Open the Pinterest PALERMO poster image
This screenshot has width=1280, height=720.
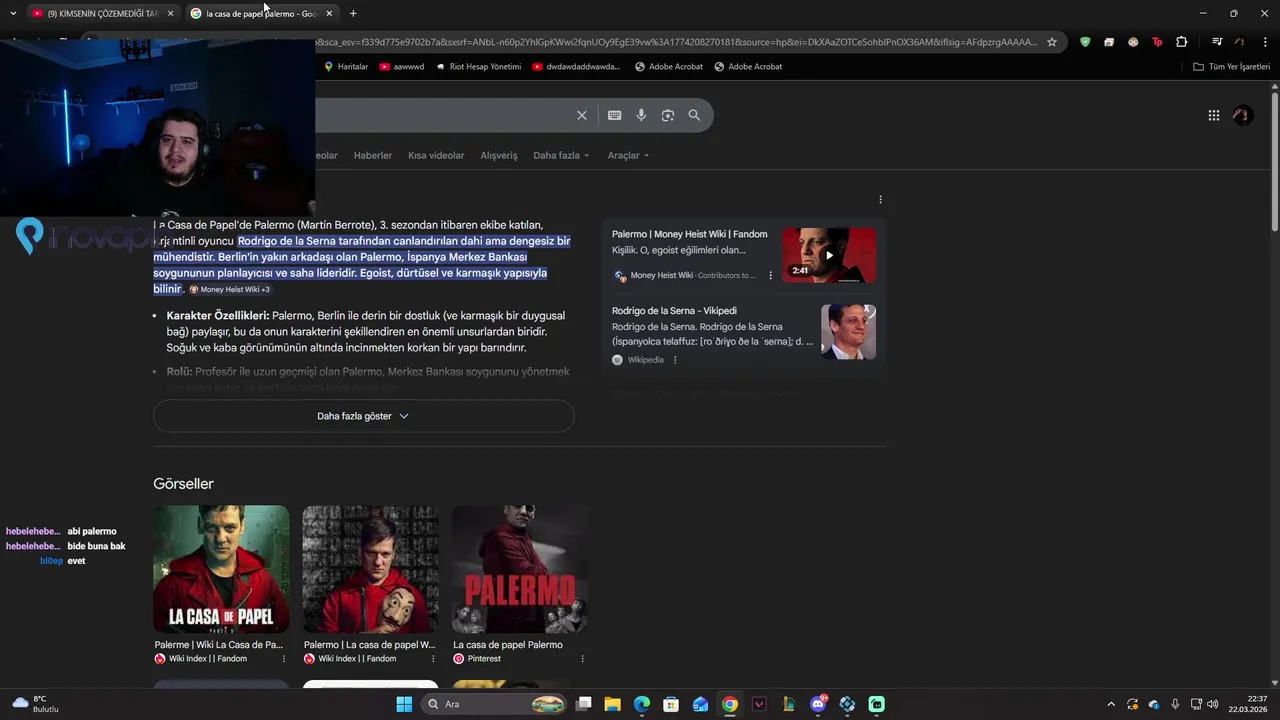point(519,569)
